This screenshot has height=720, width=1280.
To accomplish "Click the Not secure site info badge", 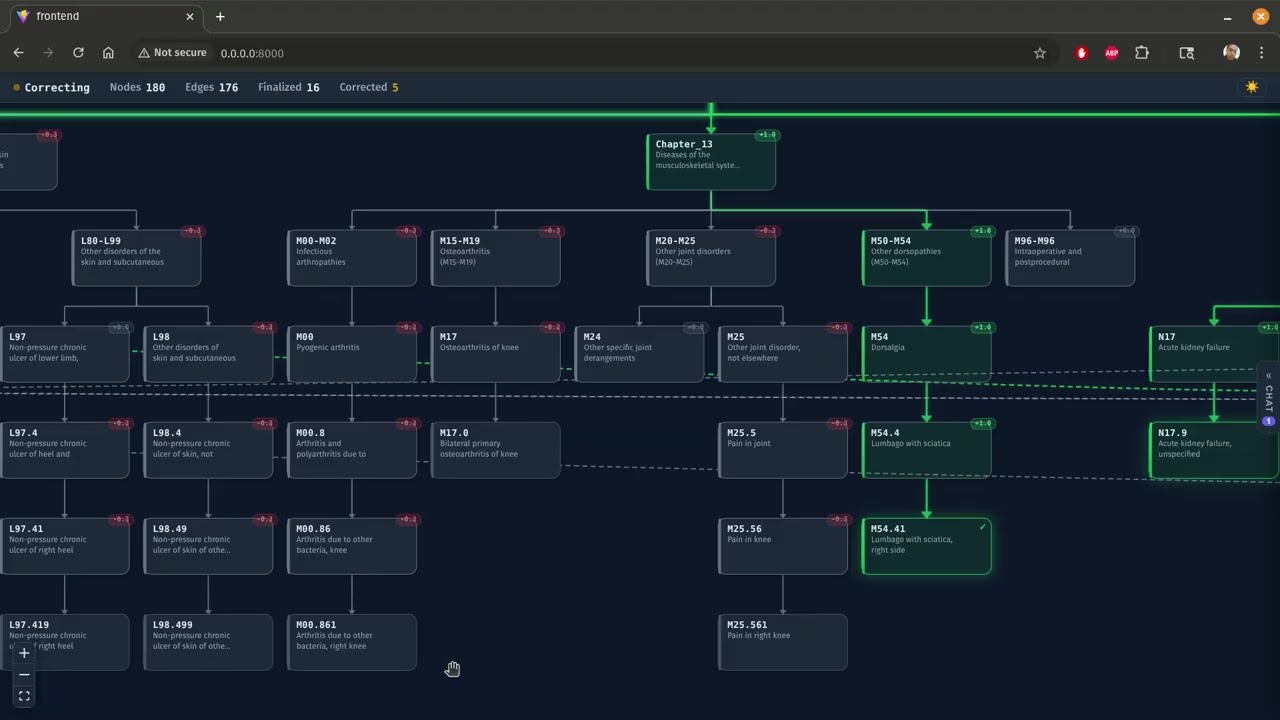I will (x=172, y=53).
